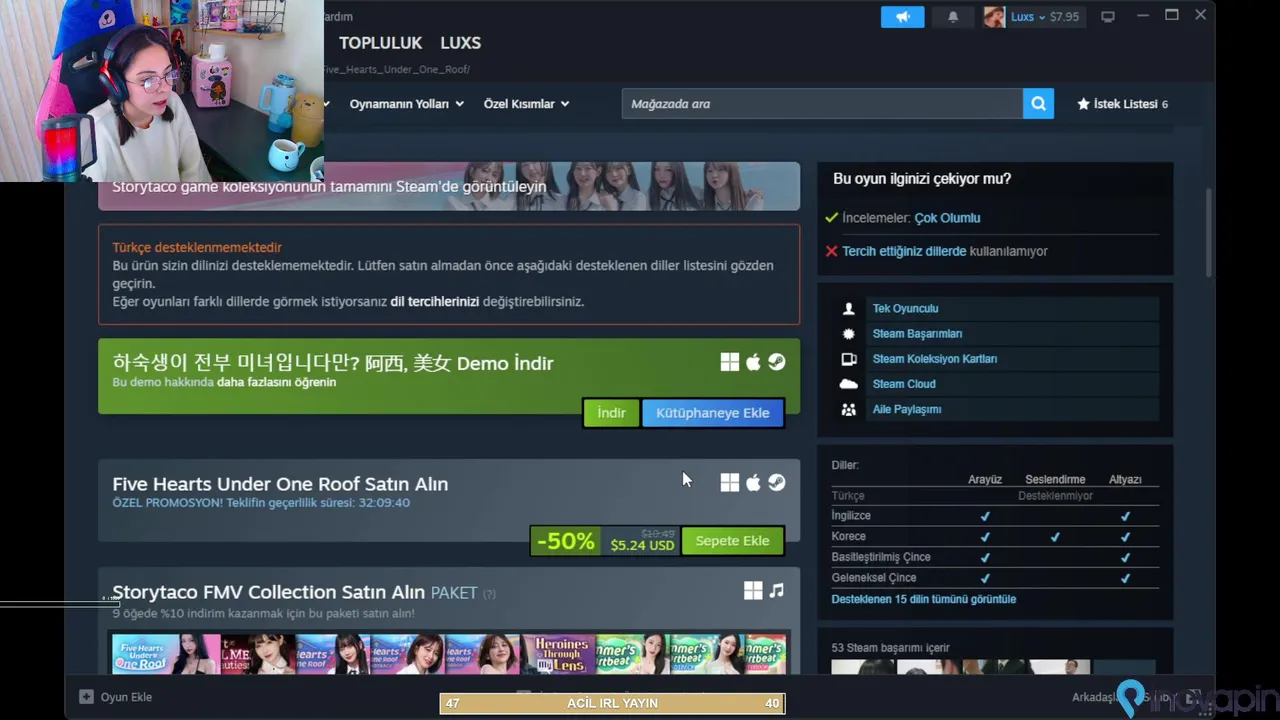Click Basitleştirilmiş Çince language row
Image resolution: width=1280 pixels, height=720 pixels.
click(995, 557)
